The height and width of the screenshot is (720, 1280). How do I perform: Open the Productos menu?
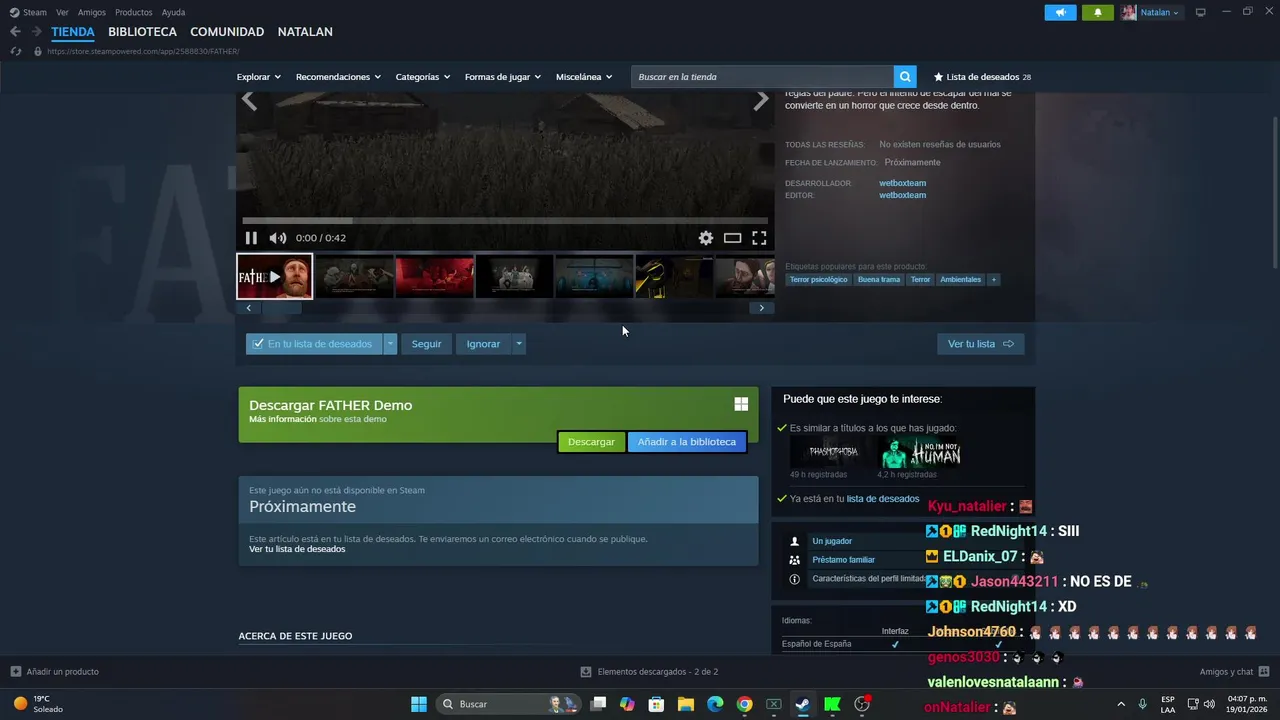tap(134, 12)
